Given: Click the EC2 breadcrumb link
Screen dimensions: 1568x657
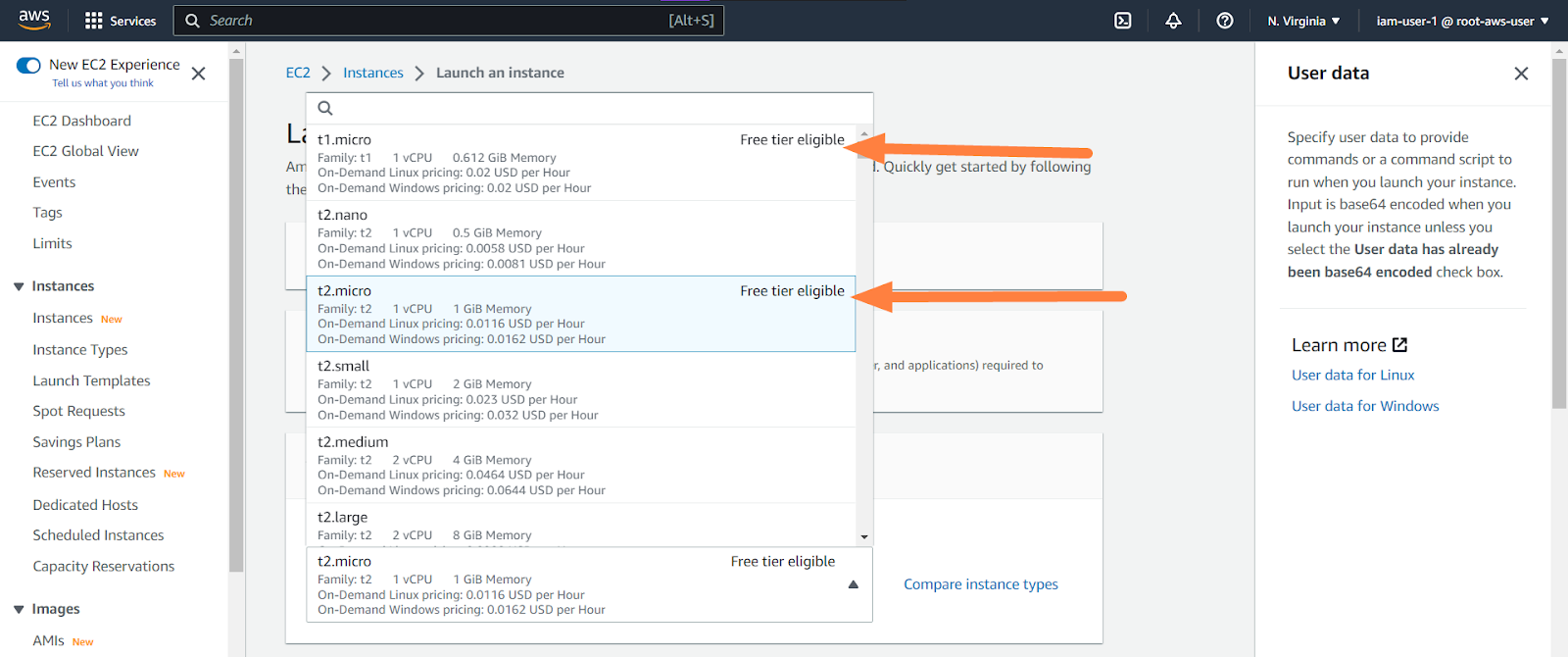Looking at the screenshot, I should coord(298,73).
